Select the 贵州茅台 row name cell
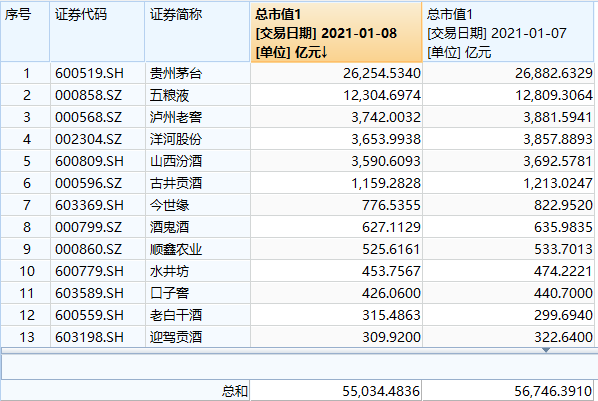The height and width of the screenshot is (401, 598). (x=198, y=73)
